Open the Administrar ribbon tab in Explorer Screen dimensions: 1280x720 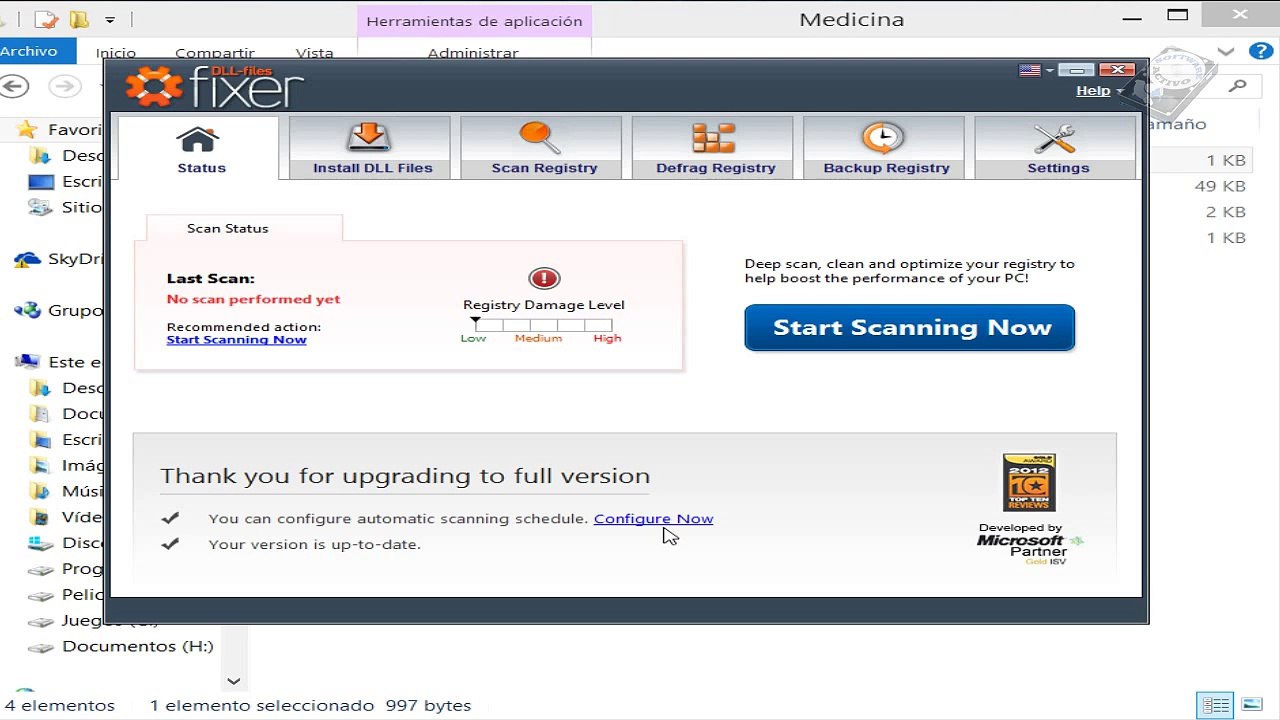[x=473, y=53]
